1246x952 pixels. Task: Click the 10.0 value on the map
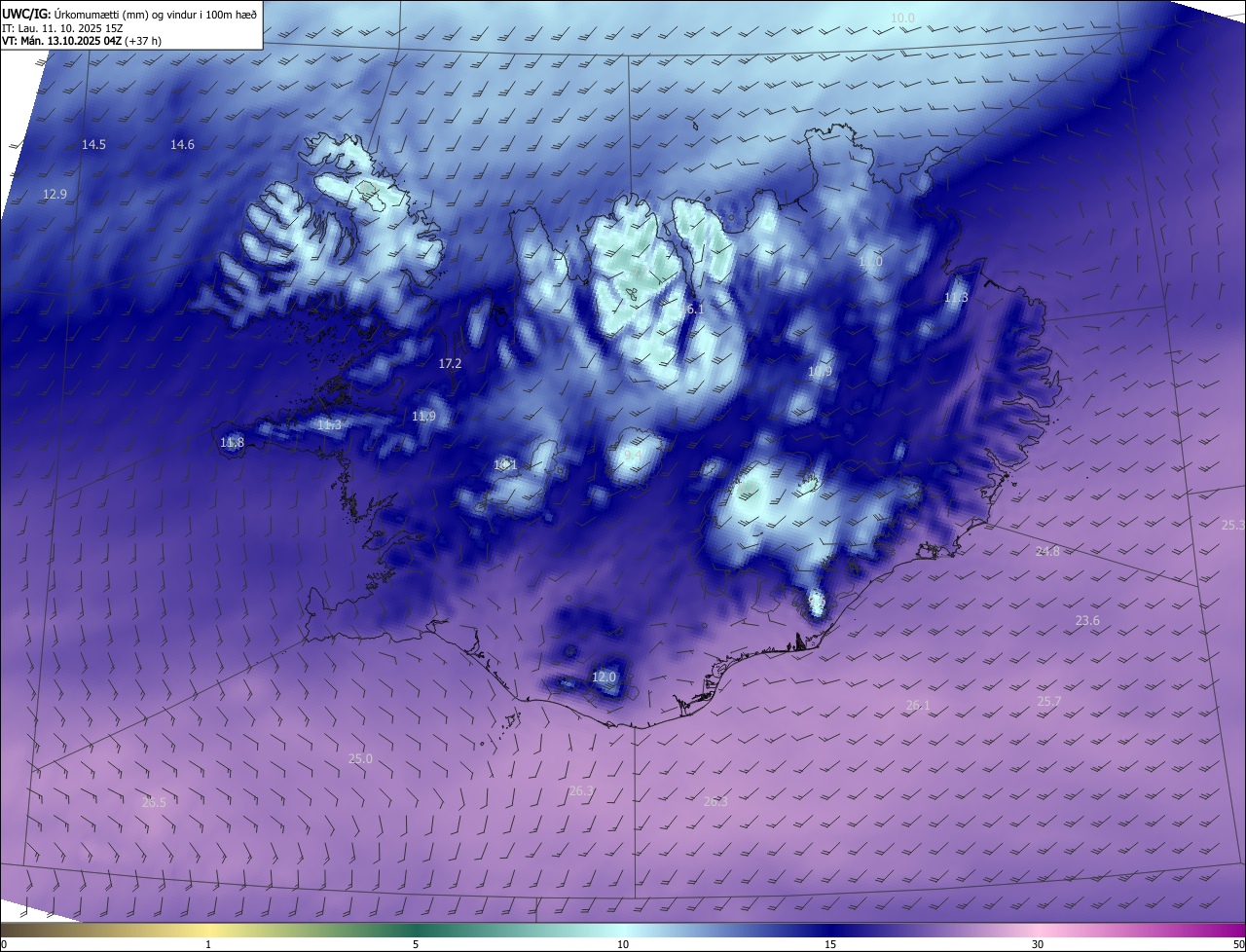point(903,18)
